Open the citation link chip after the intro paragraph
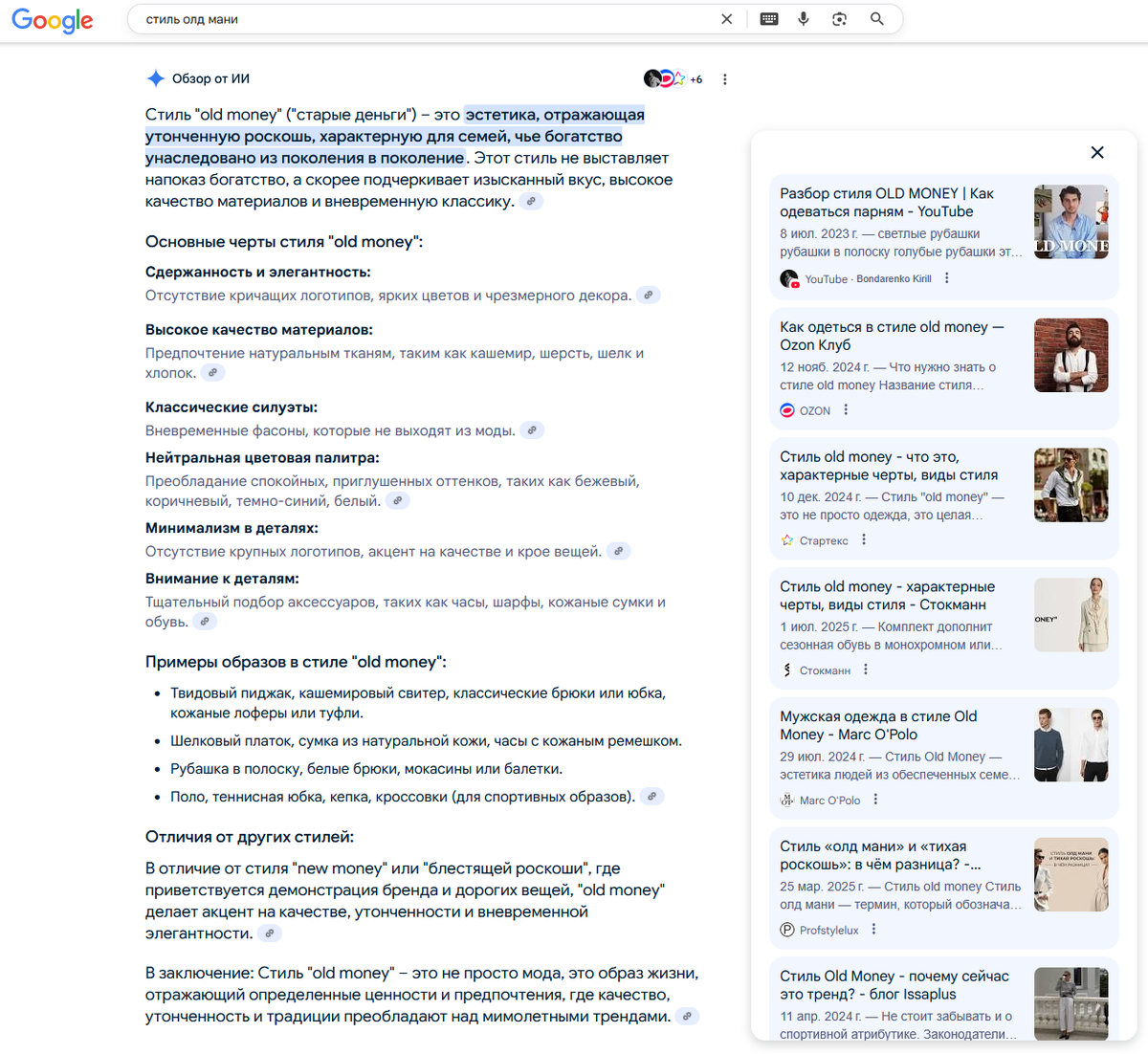The width and height of the screenshot is (1148, 1054). click(531, 201)
